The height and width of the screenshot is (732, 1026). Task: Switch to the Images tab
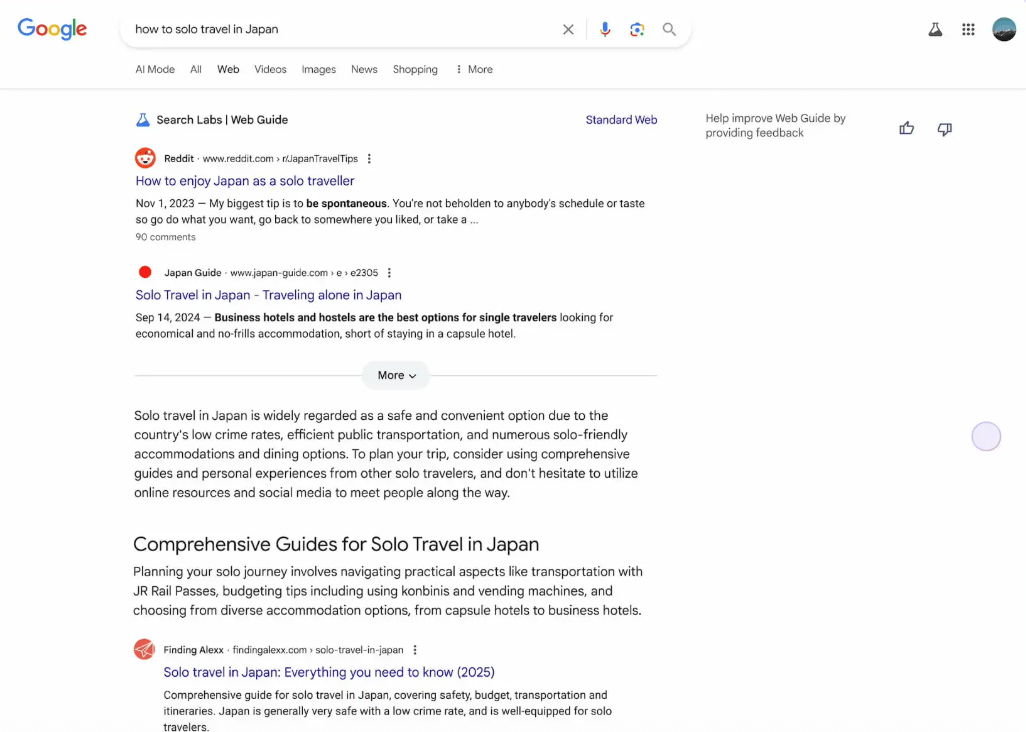(x=319, y=69)
